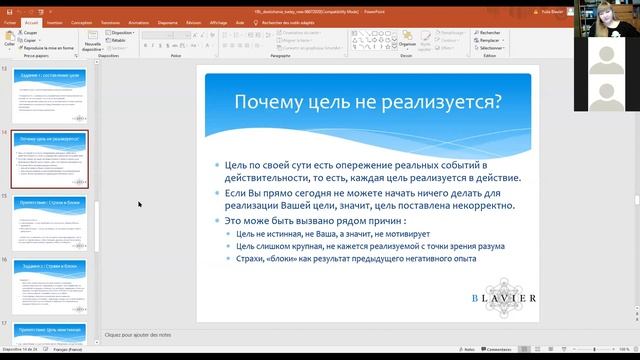
Task: Toggle underline formatting in Police group
Action: (160, 46)
